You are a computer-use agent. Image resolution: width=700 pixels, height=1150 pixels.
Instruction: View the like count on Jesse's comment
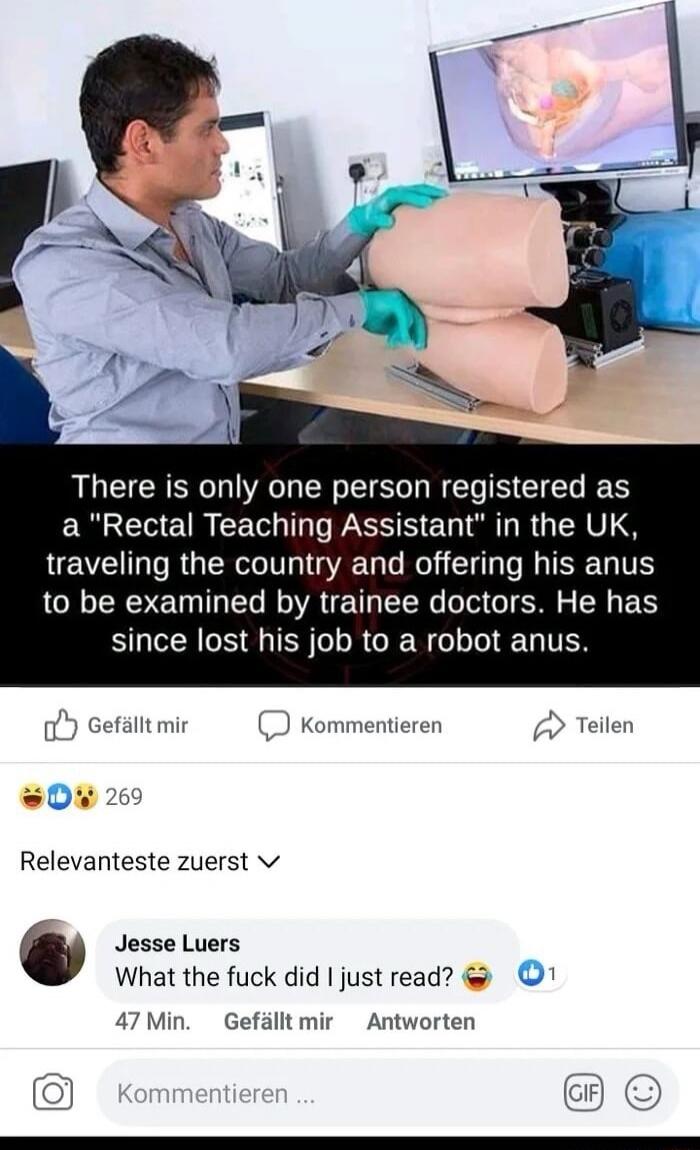click(x=540, y=974)
